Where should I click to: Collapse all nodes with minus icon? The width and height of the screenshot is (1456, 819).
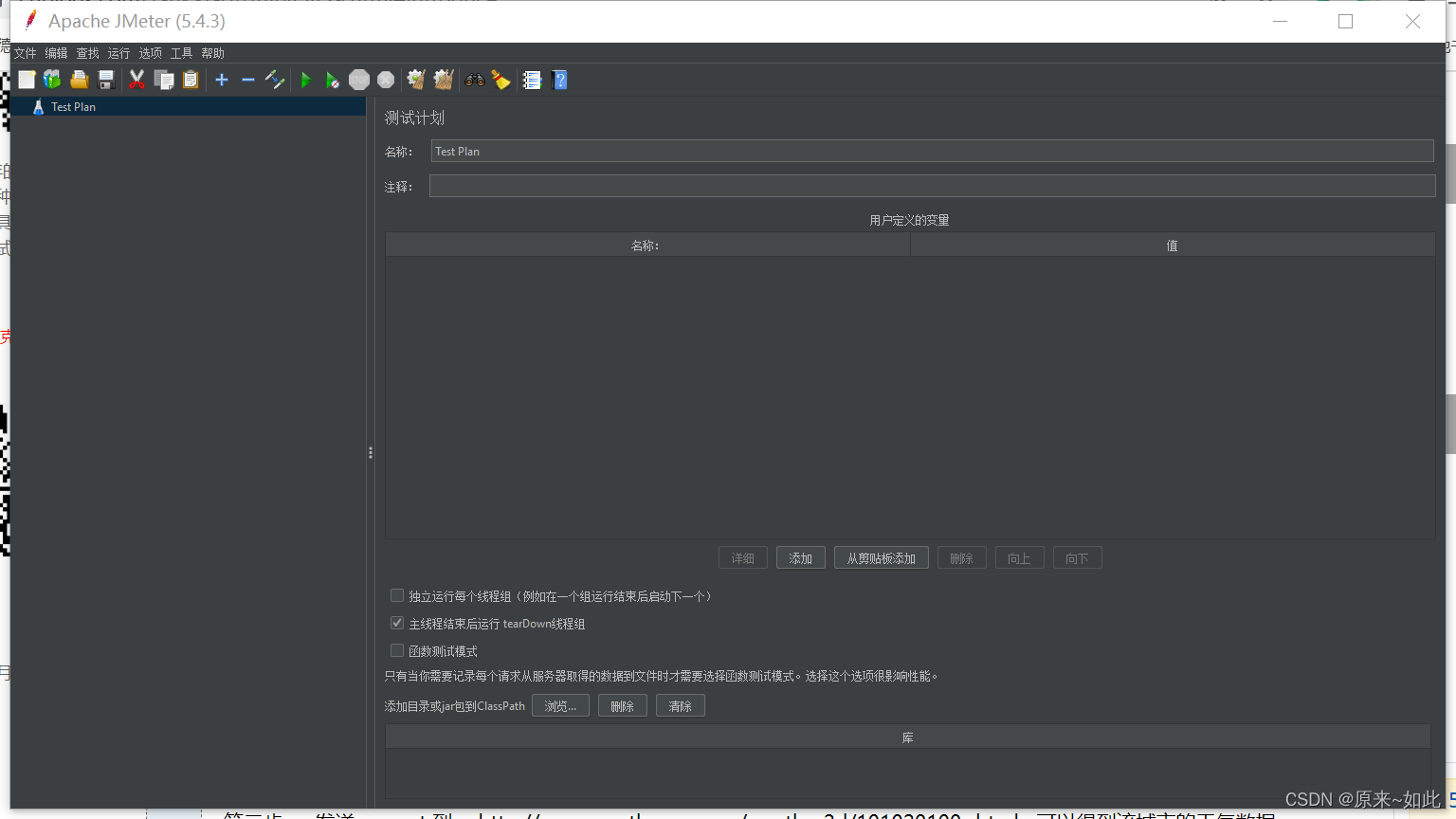click(248, 80)
